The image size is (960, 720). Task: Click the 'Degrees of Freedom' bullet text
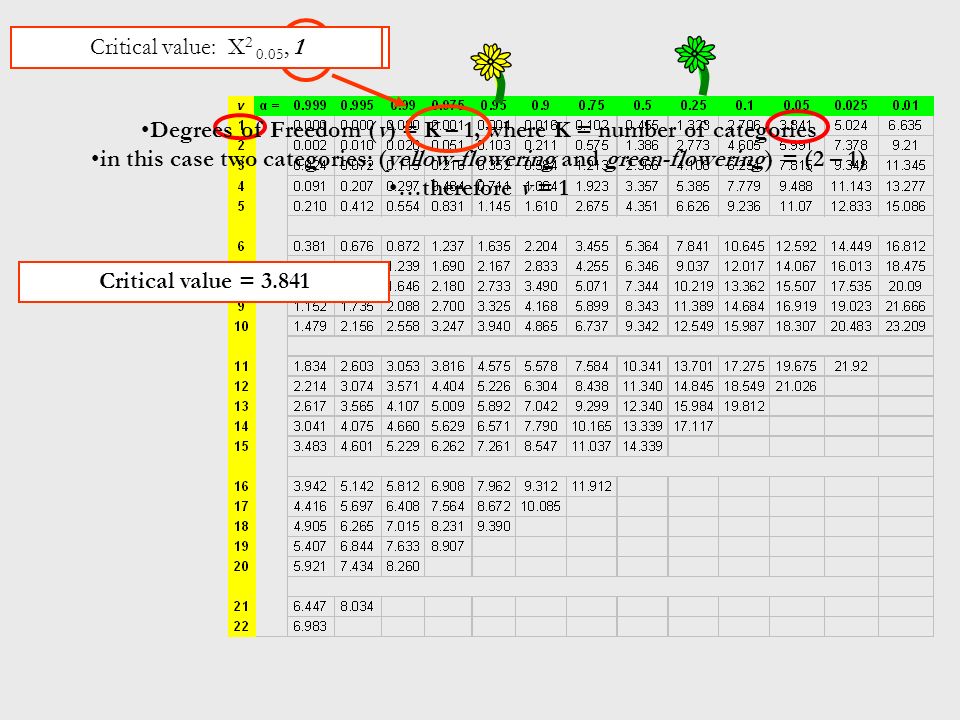[x=478, y=130]
